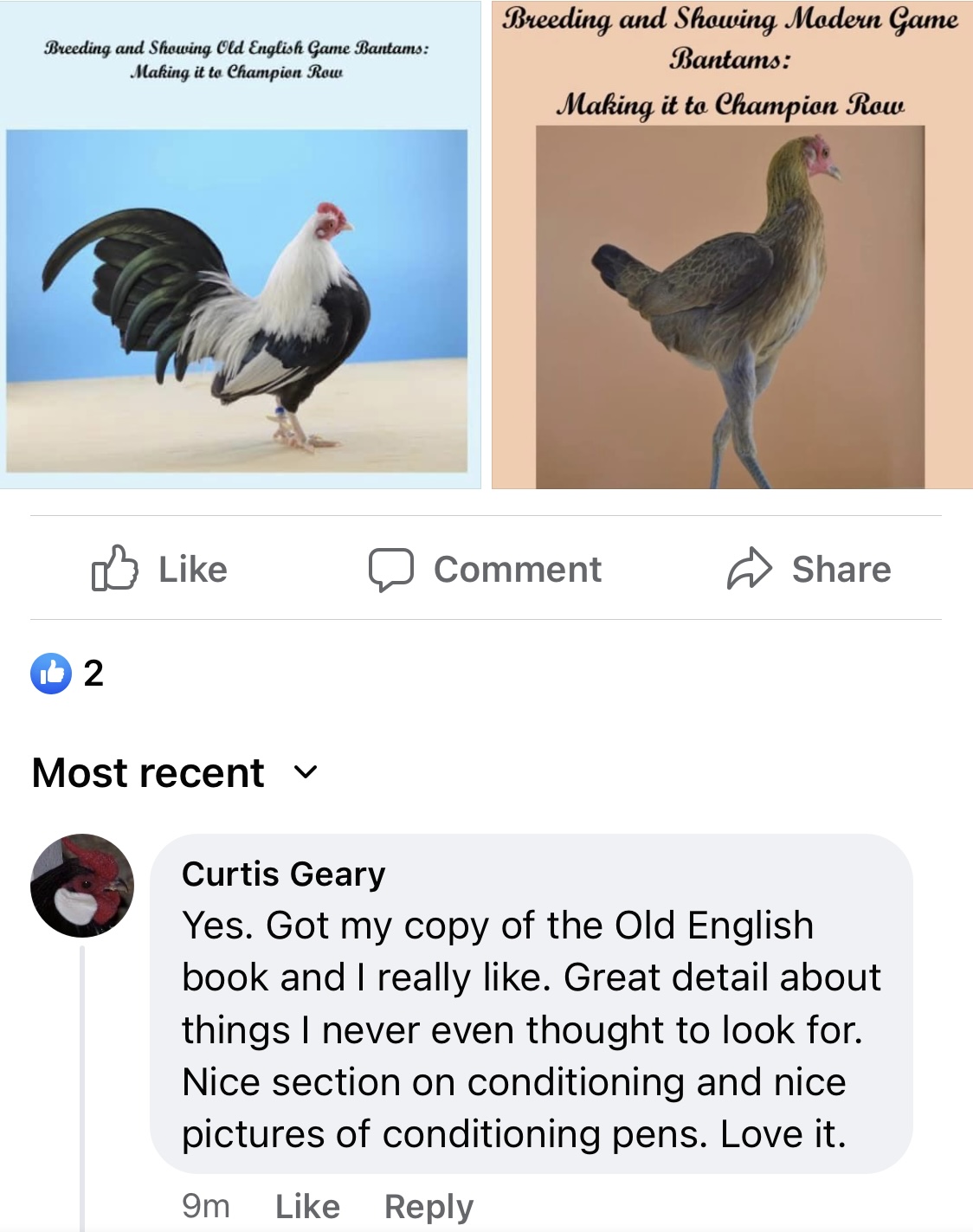Like Curtis Geary's comment
Image resolution: width=973 pixels, height=1232 pixels.
[307, 1206]
